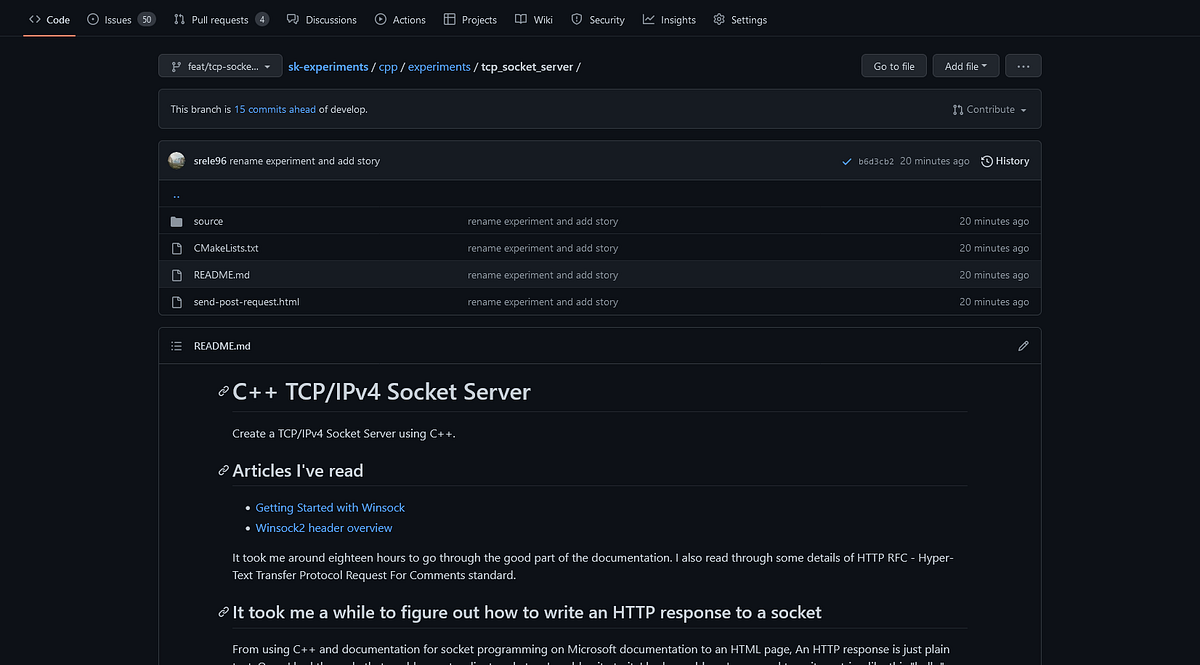The width and height of the screenshot is (1200, 665).
Task: Click the pencil icon to edit README.md
Action: click(x=1023, y=345)
